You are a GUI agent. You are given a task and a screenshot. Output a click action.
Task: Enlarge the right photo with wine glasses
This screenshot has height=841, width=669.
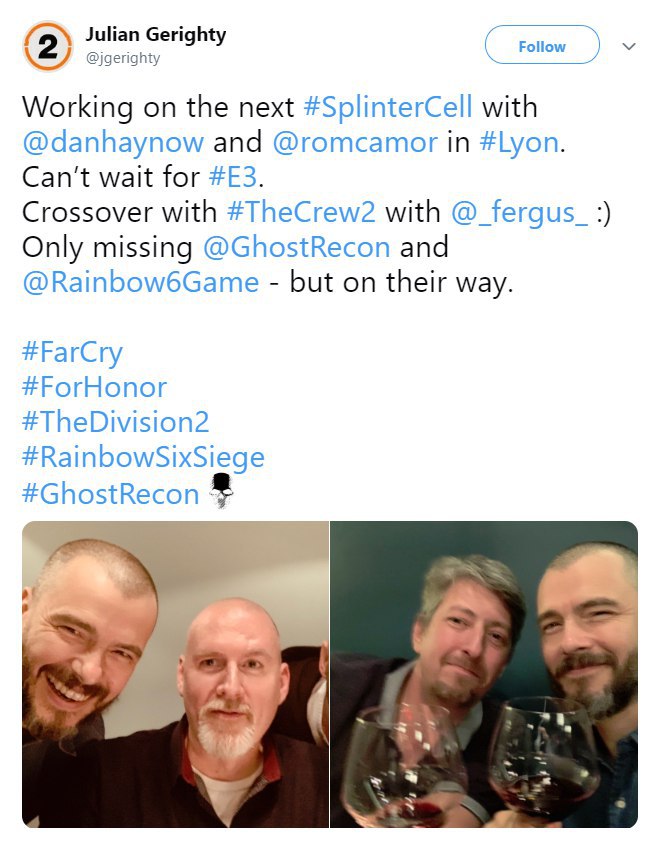[x=484, y=674]
